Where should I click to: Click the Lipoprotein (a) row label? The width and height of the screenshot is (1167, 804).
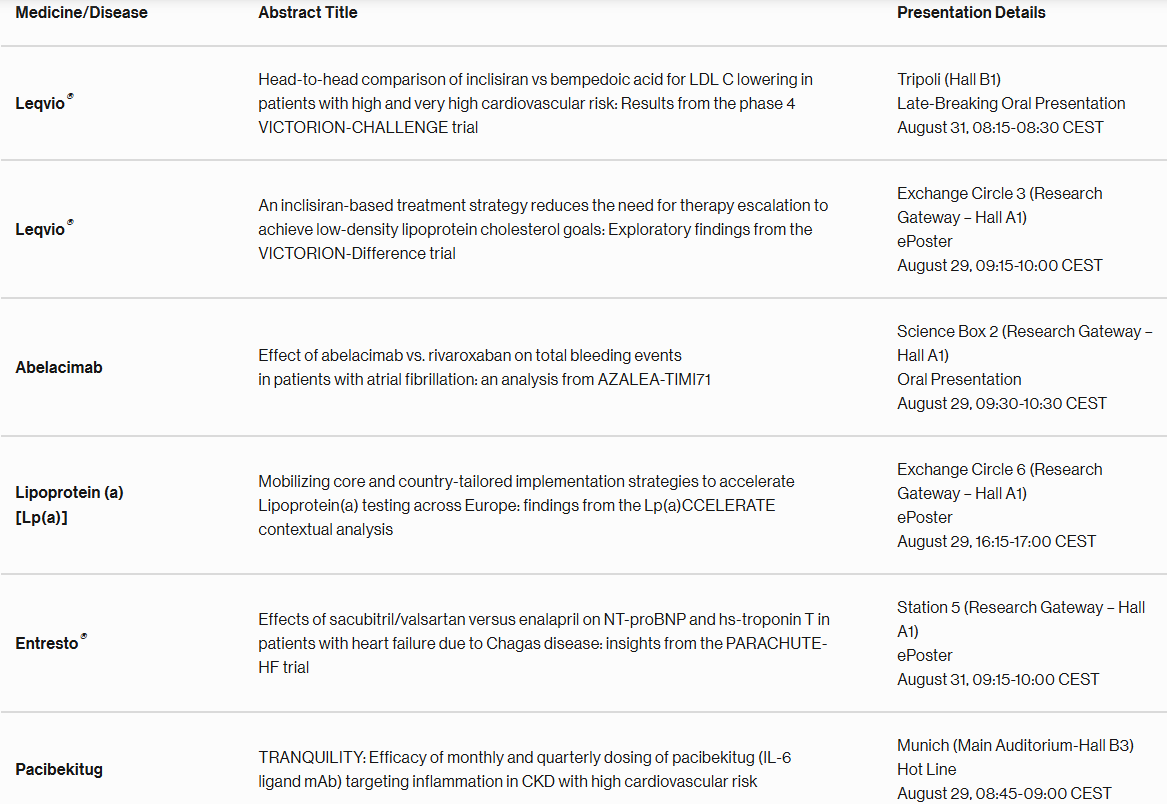point(69,505)
